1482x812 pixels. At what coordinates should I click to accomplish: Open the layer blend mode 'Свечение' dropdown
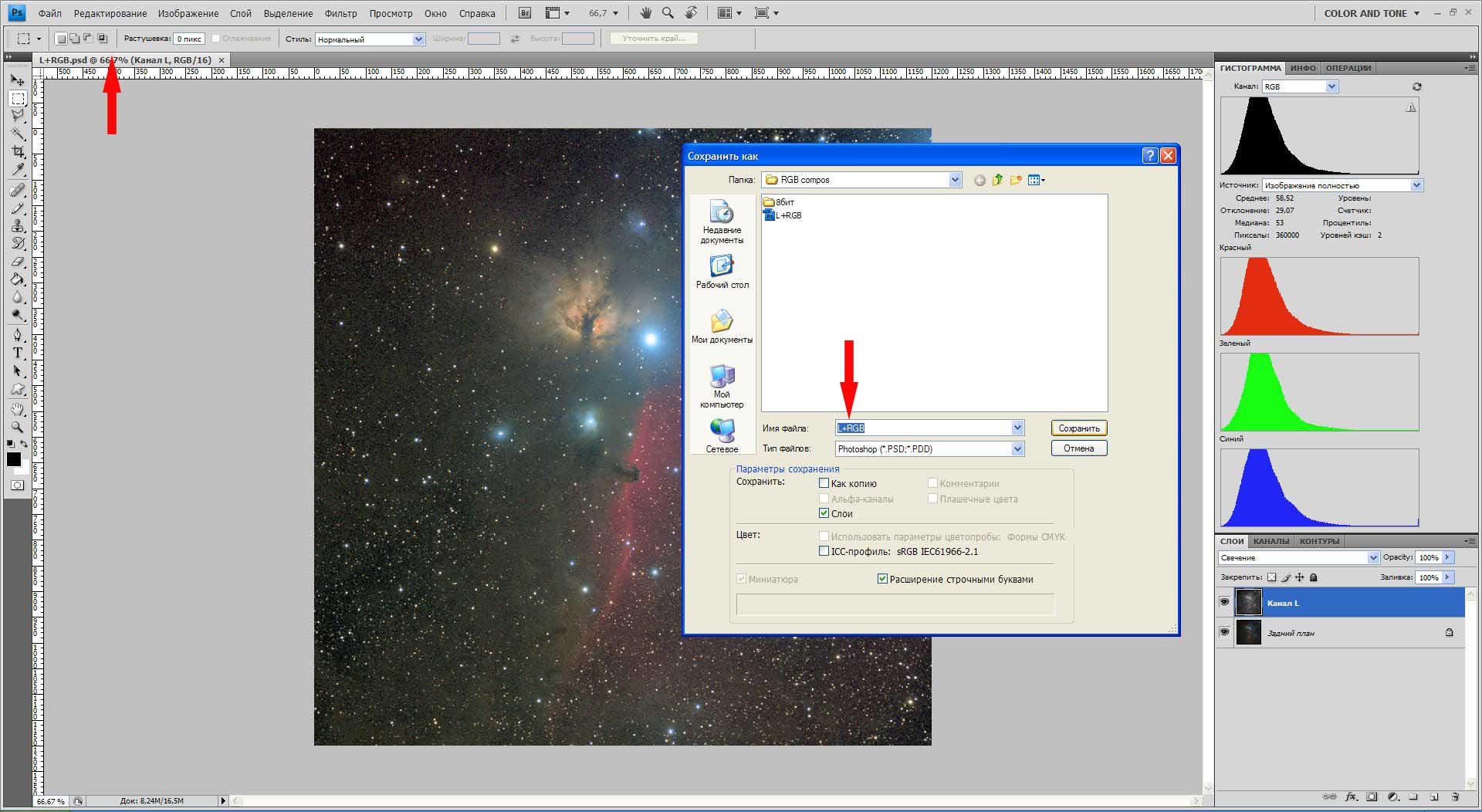coord(1373,558)
